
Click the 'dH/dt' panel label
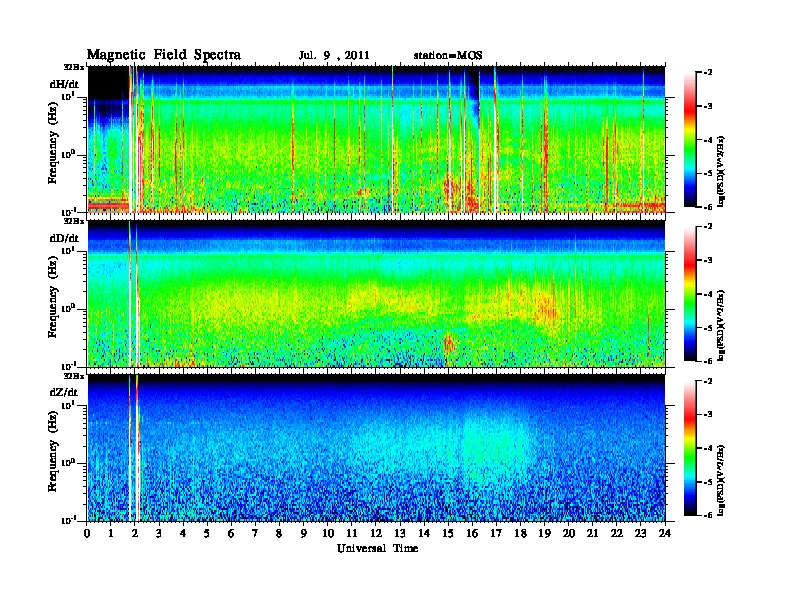click(x=64, y=84)
